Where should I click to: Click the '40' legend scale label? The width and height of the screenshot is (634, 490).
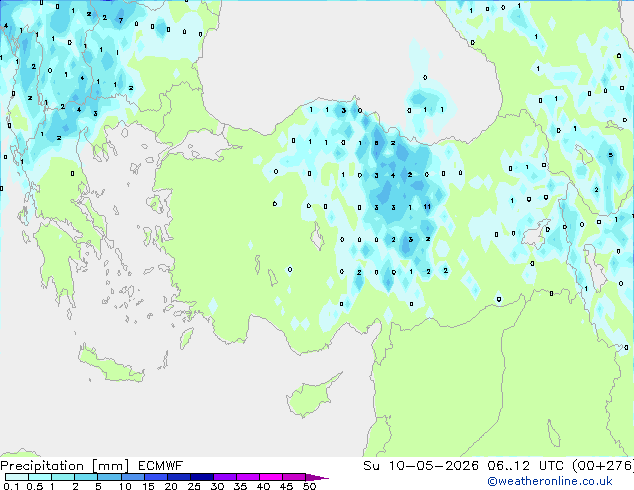tap(263, 486)
